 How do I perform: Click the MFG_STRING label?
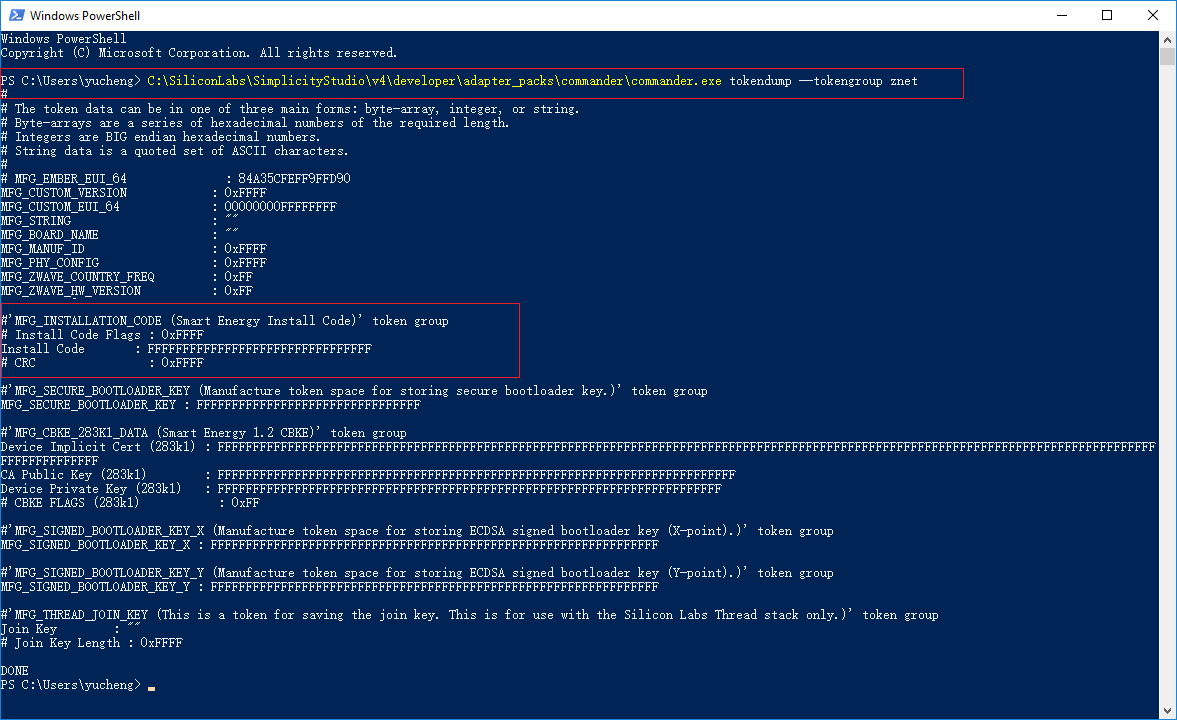click(x=36, y=221)
